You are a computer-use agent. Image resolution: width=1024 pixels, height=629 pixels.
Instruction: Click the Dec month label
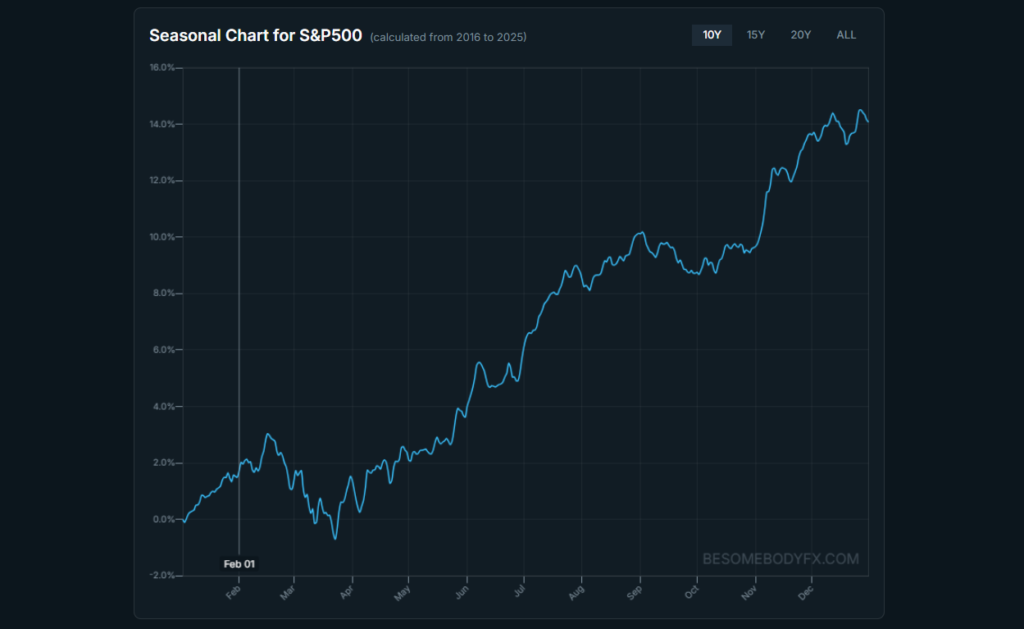(806, 592)
